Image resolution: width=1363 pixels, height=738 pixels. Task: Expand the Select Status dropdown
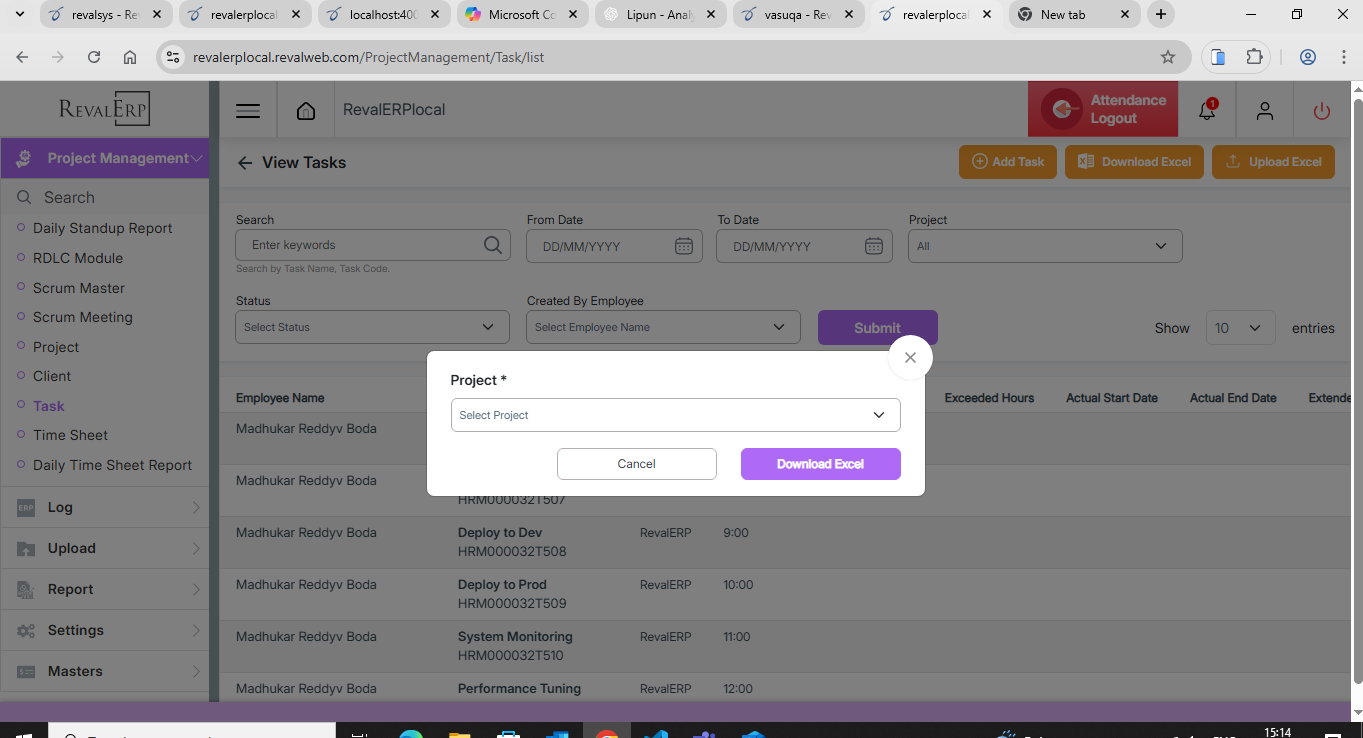pyautogui.click(x=371, y=327)
